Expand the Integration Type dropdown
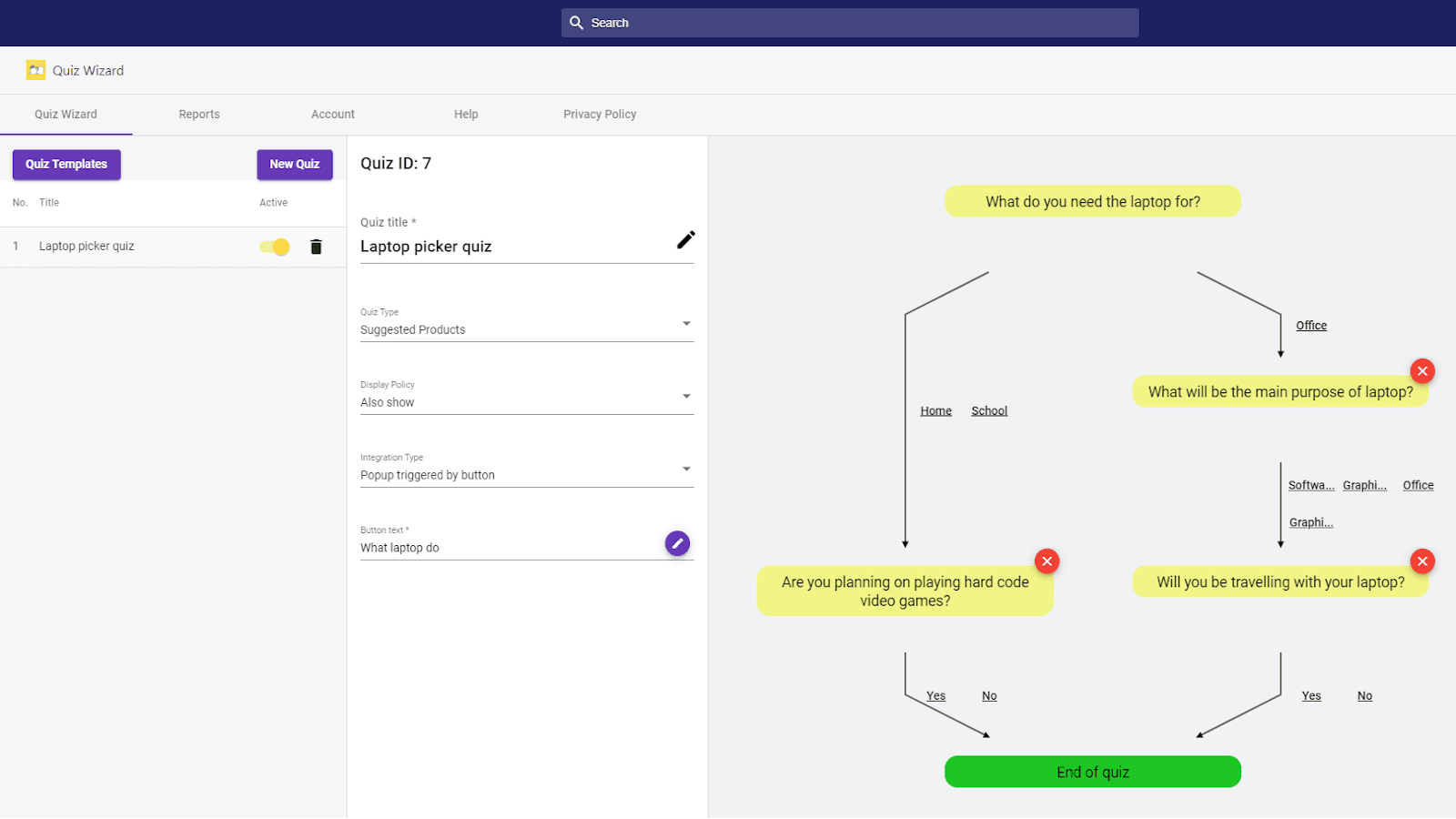1456x819 pixels. [x=686, y=469]
